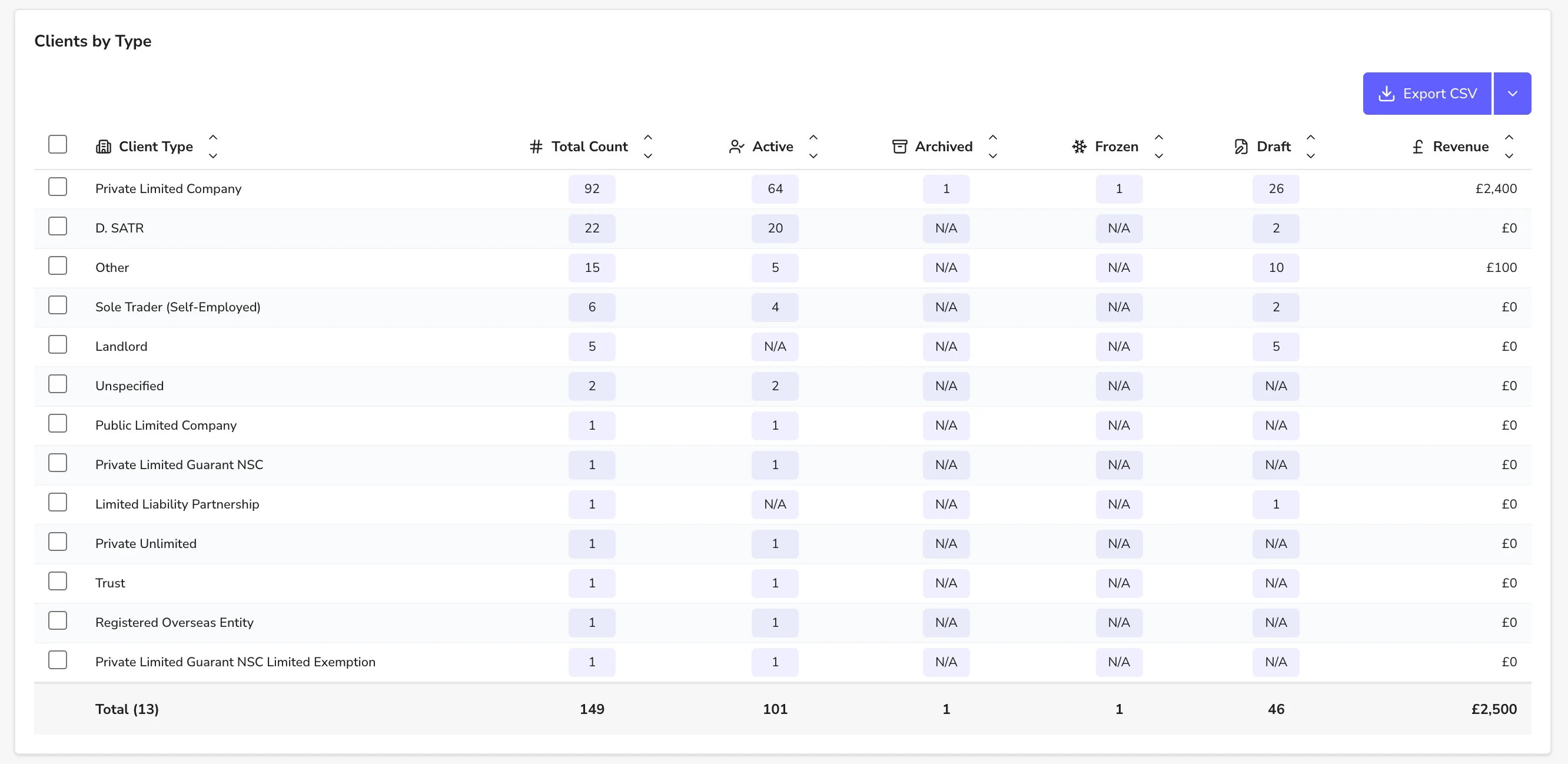Click the Client Type column header label
Screen dimensions: 1568x764
(x=156, y=147)
